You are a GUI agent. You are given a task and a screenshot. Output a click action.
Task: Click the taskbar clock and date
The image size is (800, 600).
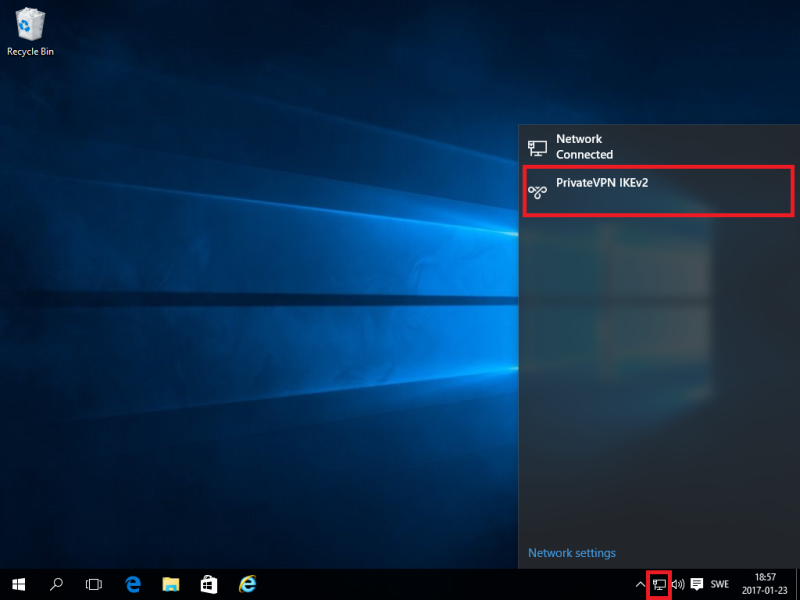(765, 584)
